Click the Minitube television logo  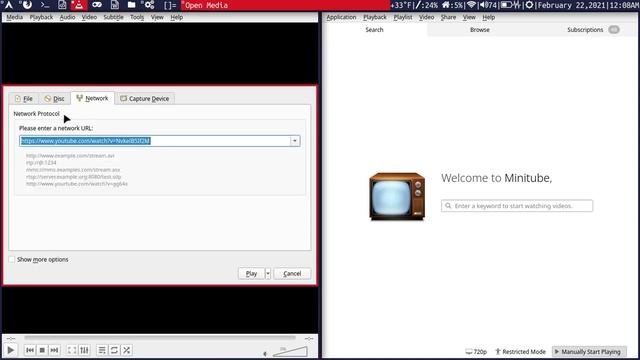(x=397, y=196)
